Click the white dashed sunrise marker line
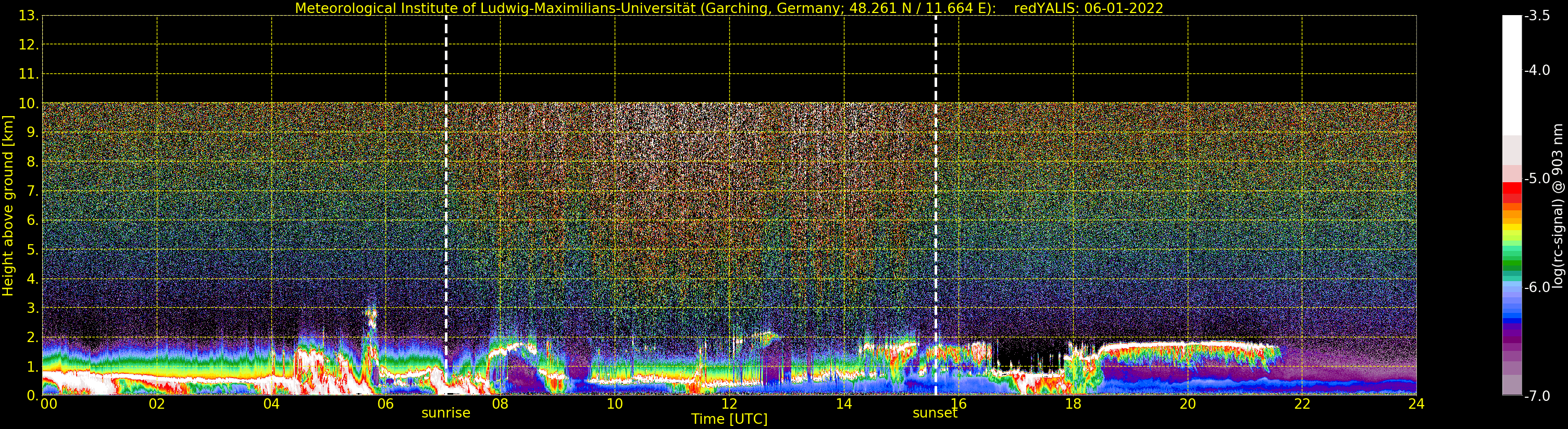The image size is (1568, 429). pos(446,205)
